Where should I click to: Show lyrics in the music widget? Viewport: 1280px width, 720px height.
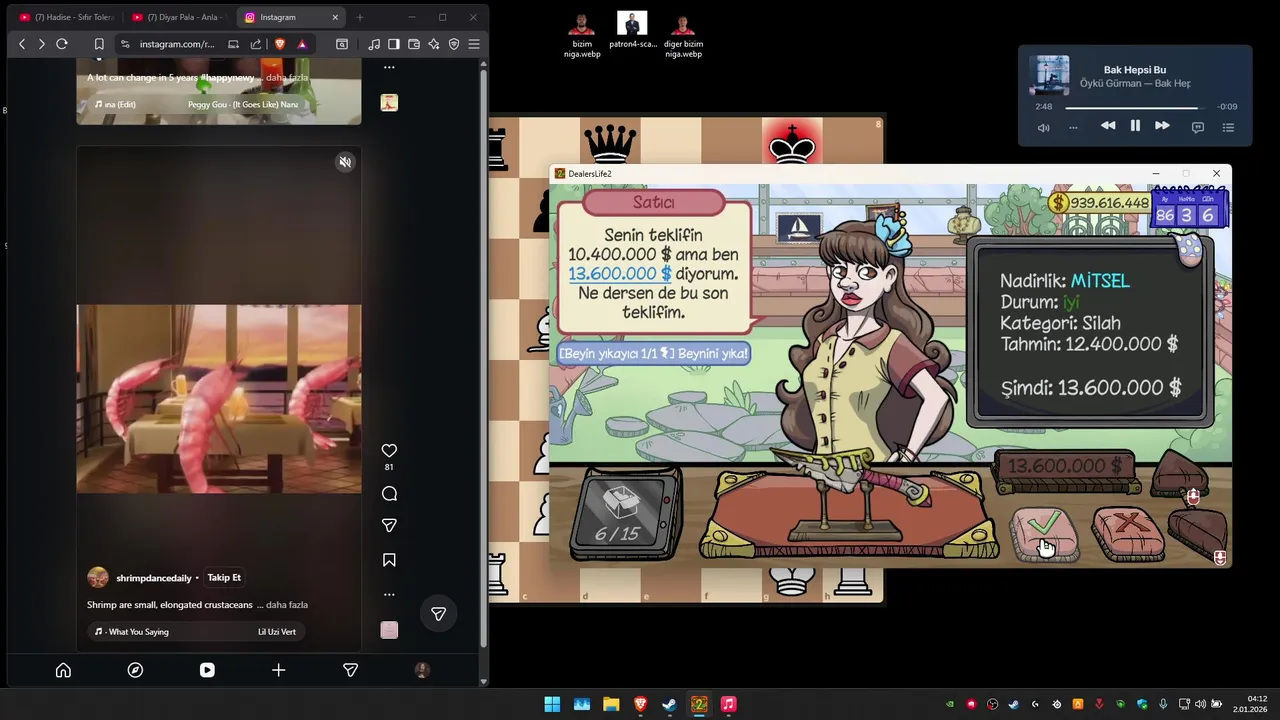click(x=1198, y=127)
